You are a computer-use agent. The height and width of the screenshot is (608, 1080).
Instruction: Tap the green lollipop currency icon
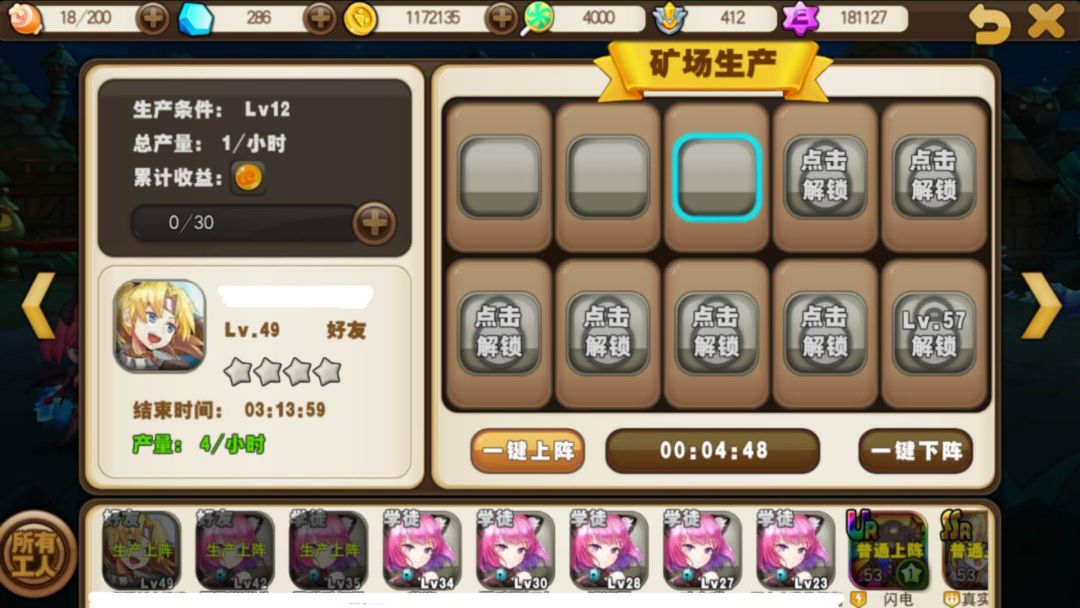[x=538, y=18]
